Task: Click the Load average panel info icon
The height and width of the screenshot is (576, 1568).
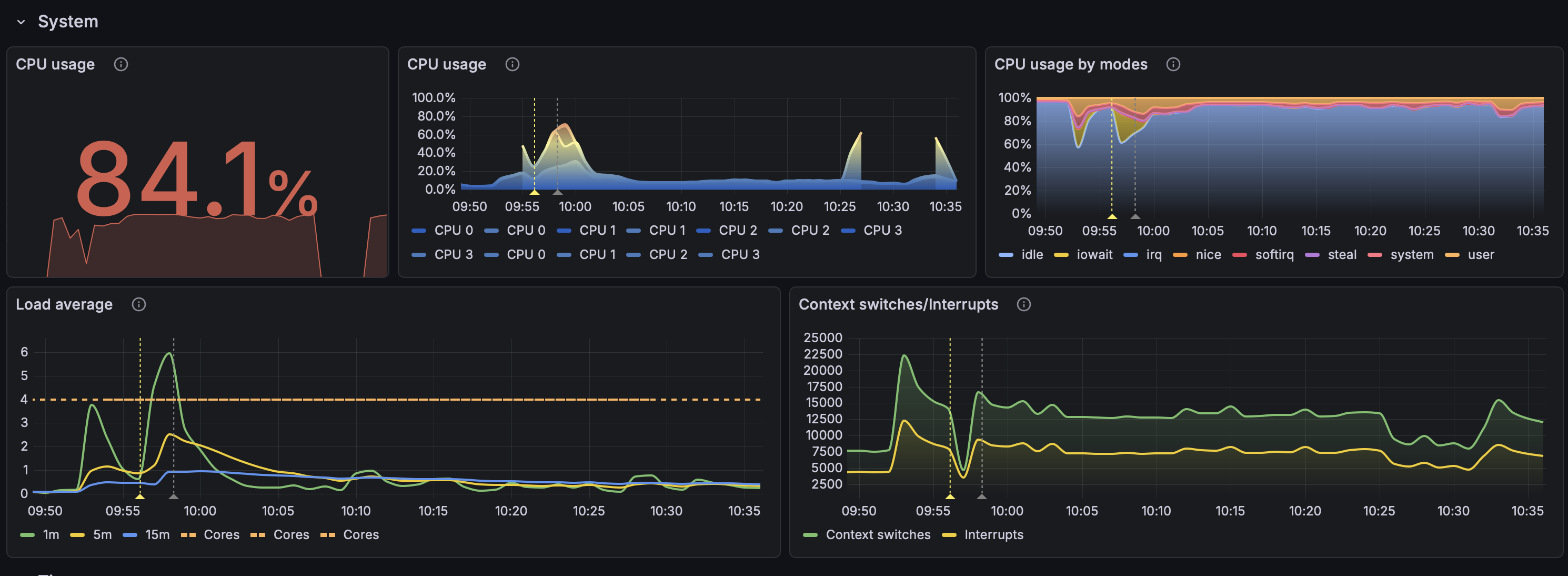Action: coord(138,304)
